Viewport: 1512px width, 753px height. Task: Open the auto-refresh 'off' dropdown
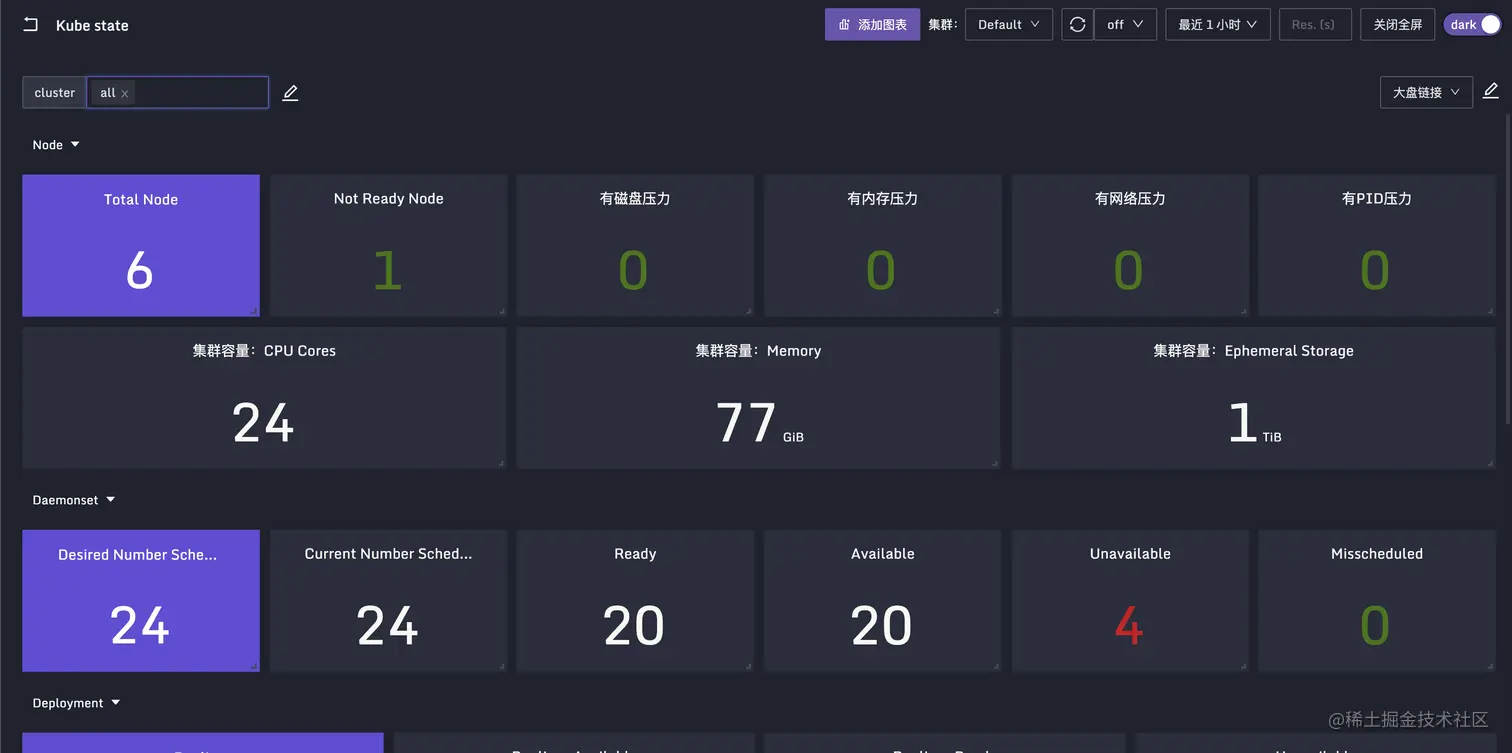1125,25
